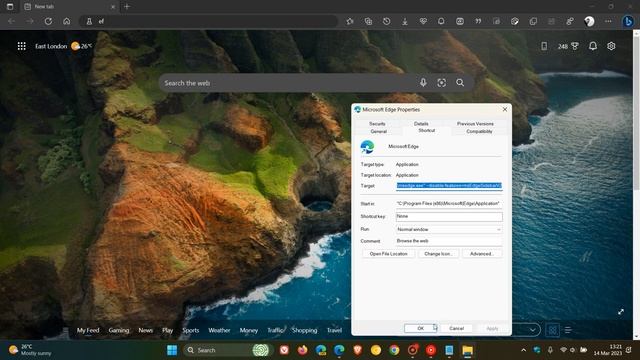Image resolution: width=640 pixels, height=360 pixels.
Task: Click the bell icon in Edge toolbar
Action: [441, 21]
